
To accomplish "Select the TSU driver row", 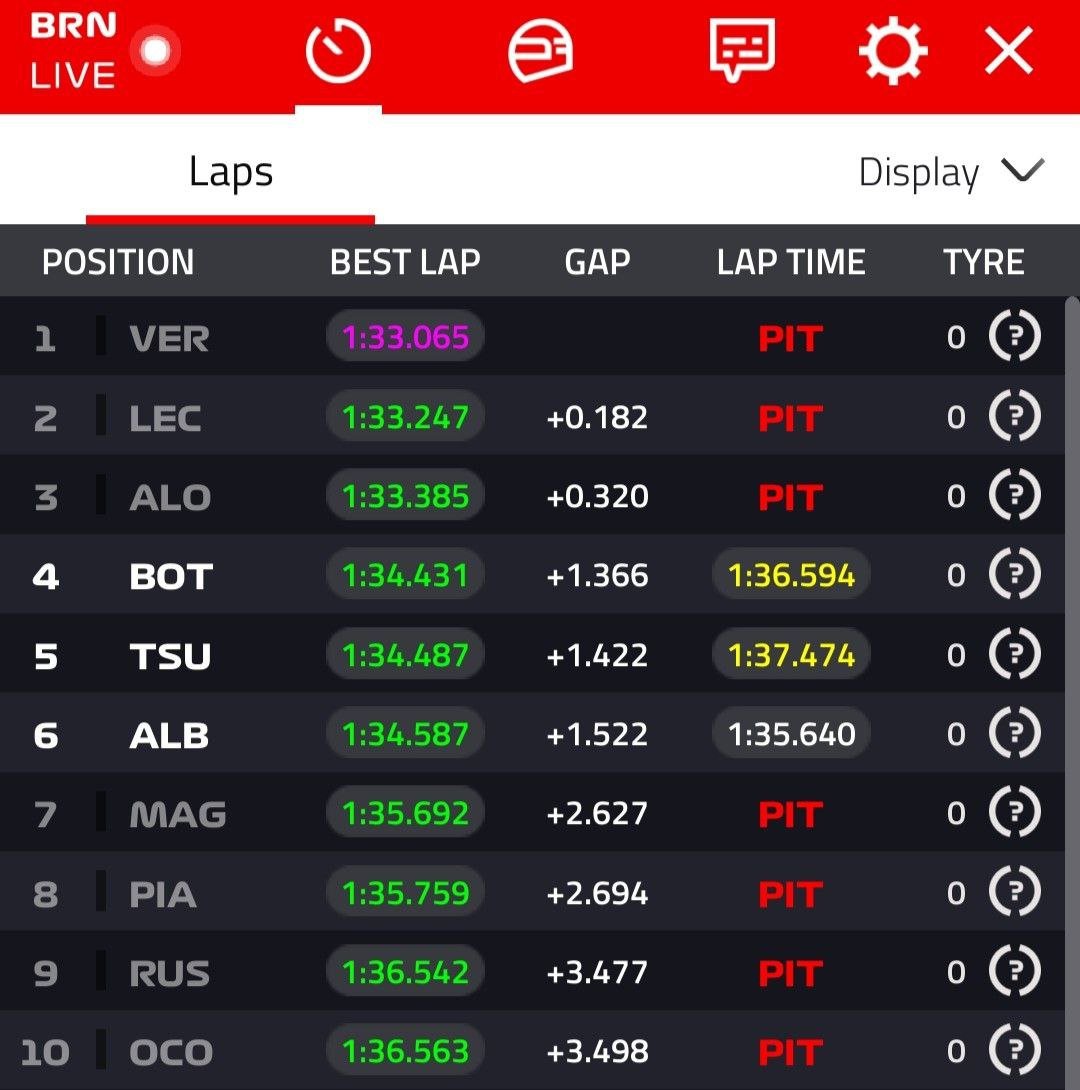I will point(170,656).
